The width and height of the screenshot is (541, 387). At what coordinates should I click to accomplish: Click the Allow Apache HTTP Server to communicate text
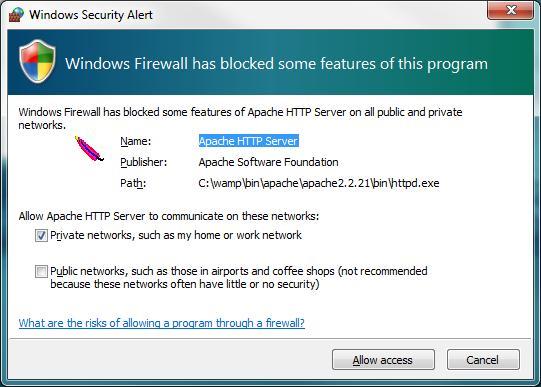169,216
